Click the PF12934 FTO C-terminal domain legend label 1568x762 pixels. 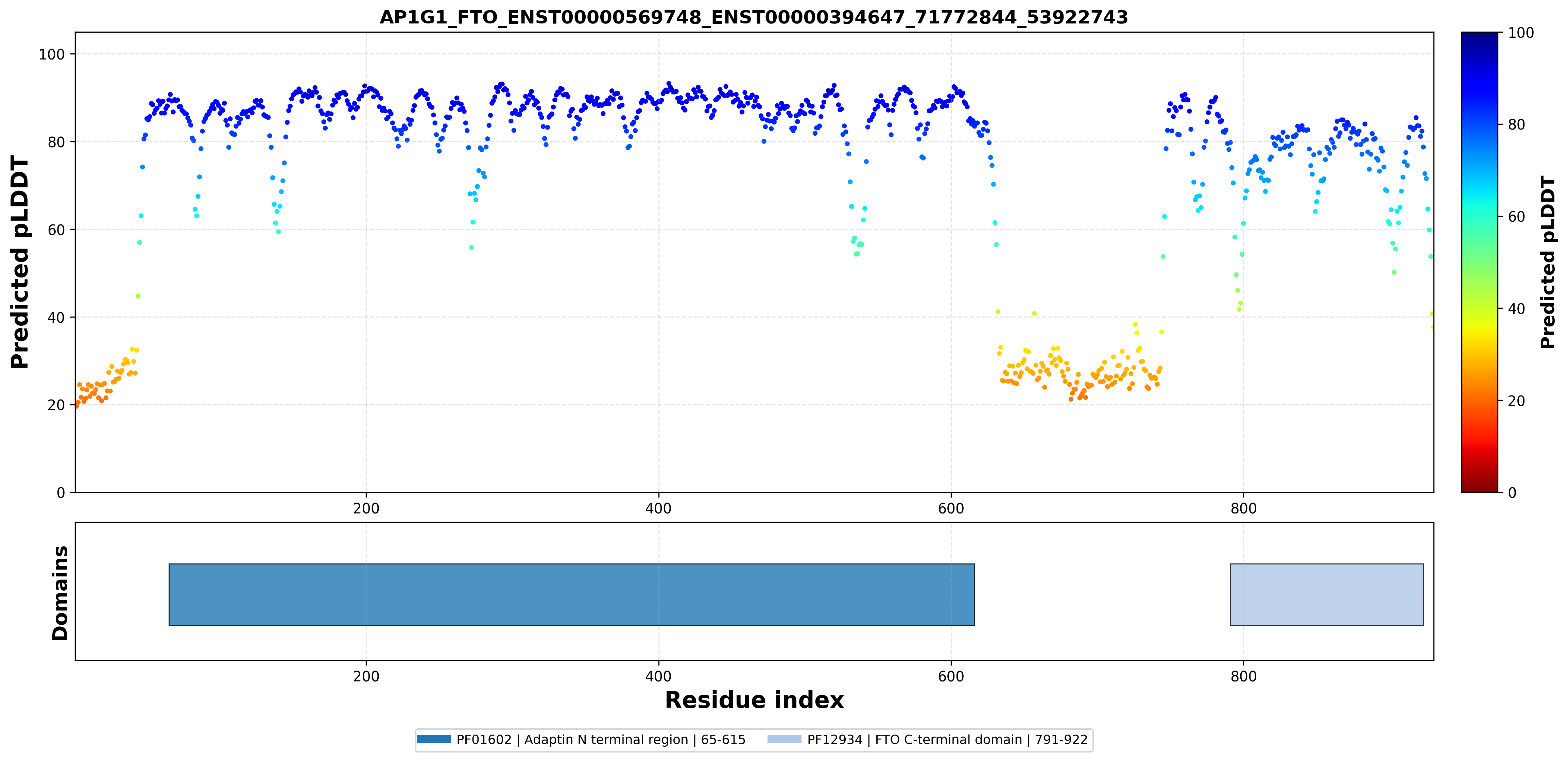[x=947, y=740]
